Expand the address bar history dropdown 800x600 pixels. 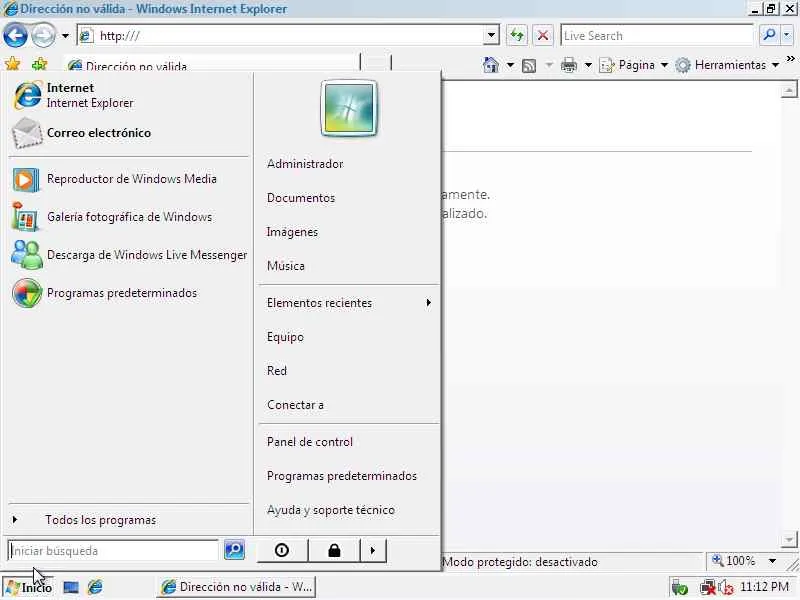coord(491,36)
